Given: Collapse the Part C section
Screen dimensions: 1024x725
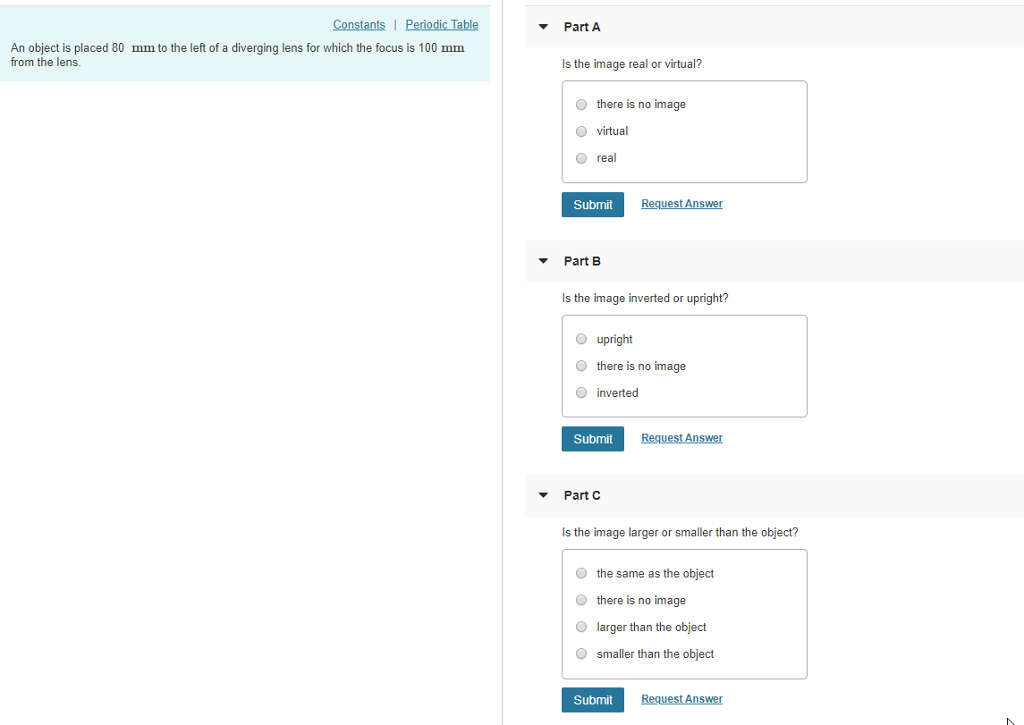Looking at the screenshot, I should 543,495.
